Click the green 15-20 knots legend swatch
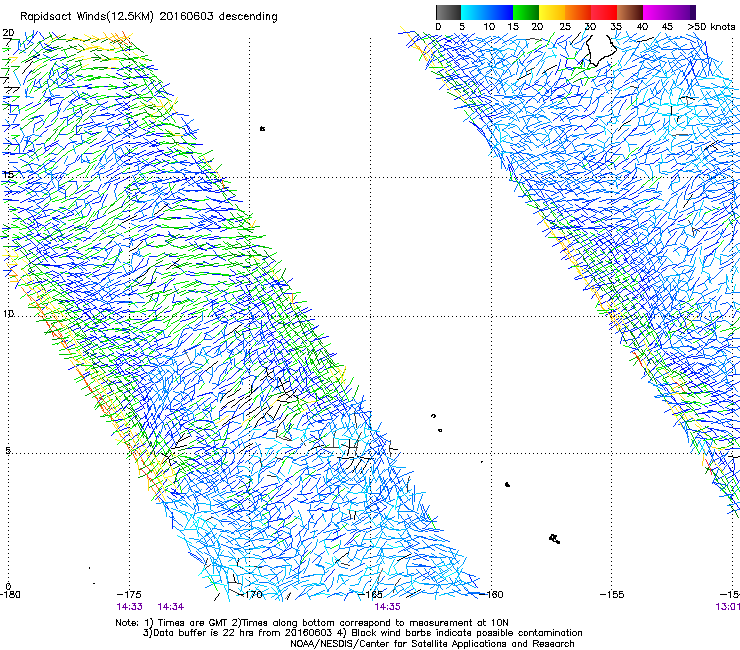The image size is (740, 650). pyautogui.click(x=526, y=12)
